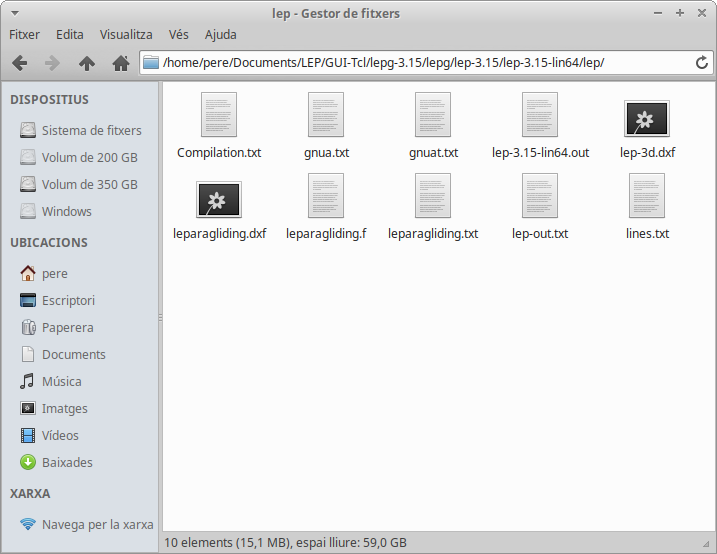Click the Sistema de fitxers drive icon
This screenshot has height=554, width=717.
(x=28, y=130)
